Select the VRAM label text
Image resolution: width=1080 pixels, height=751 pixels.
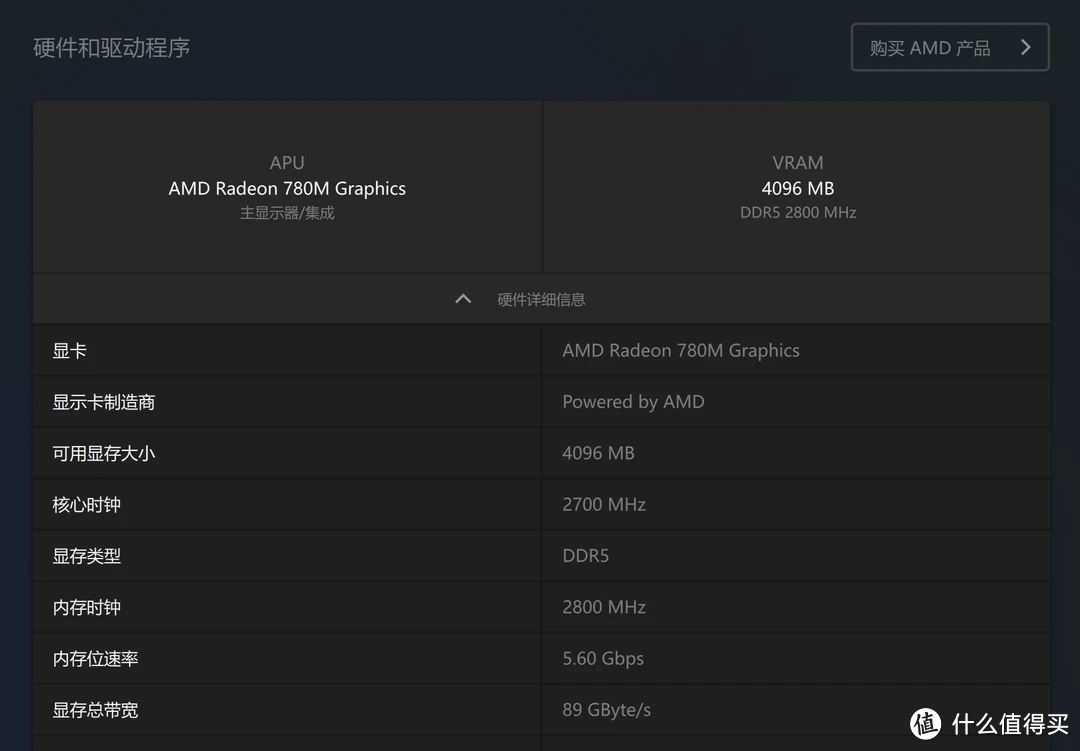pyautogui.click(x=798, y=163)
